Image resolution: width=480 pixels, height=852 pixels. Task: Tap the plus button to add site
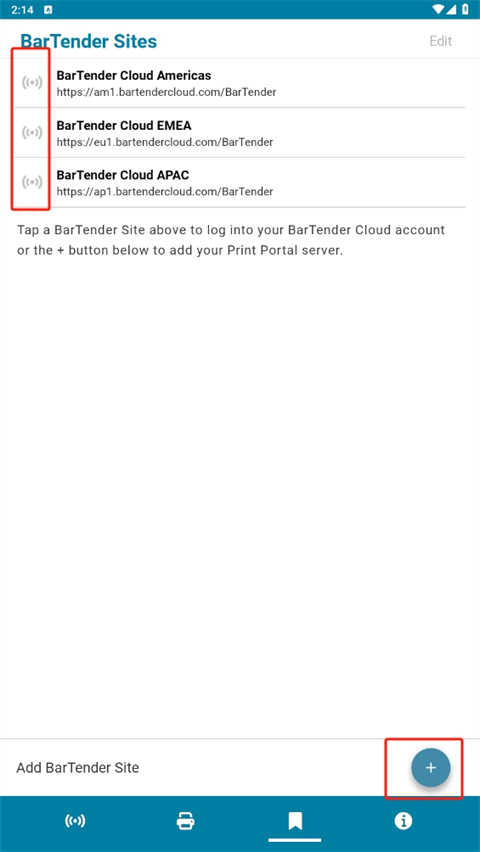pyautogui.click(x=431, y=767)
